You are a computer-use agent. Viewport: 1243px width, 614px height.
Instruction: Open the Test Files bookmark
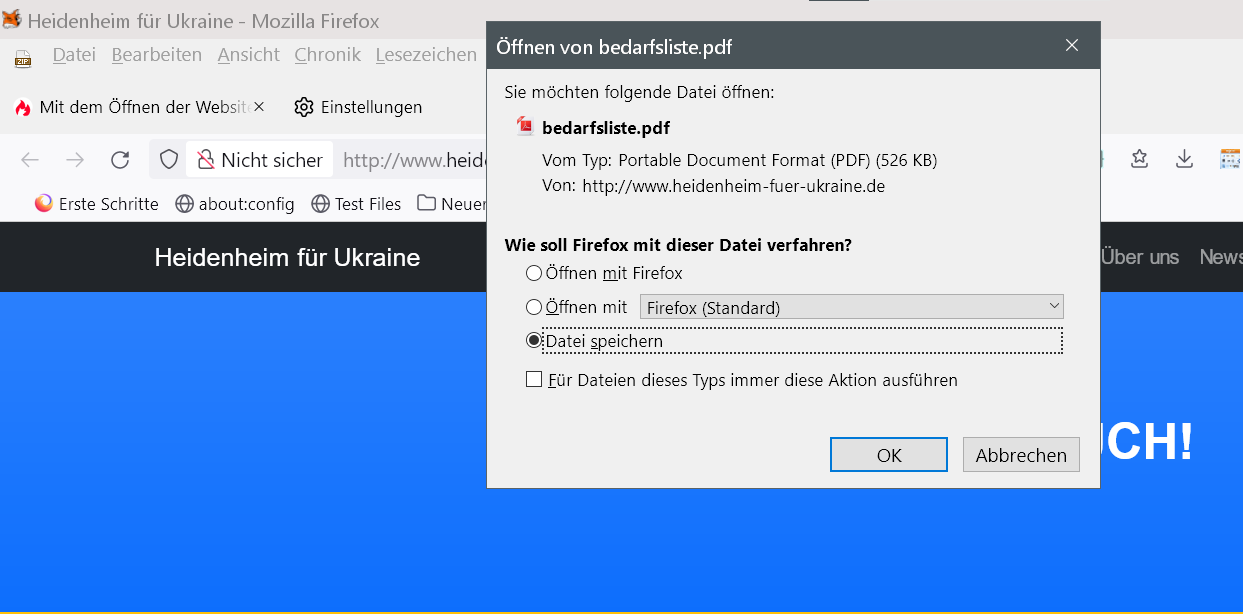tap(356, 204)
